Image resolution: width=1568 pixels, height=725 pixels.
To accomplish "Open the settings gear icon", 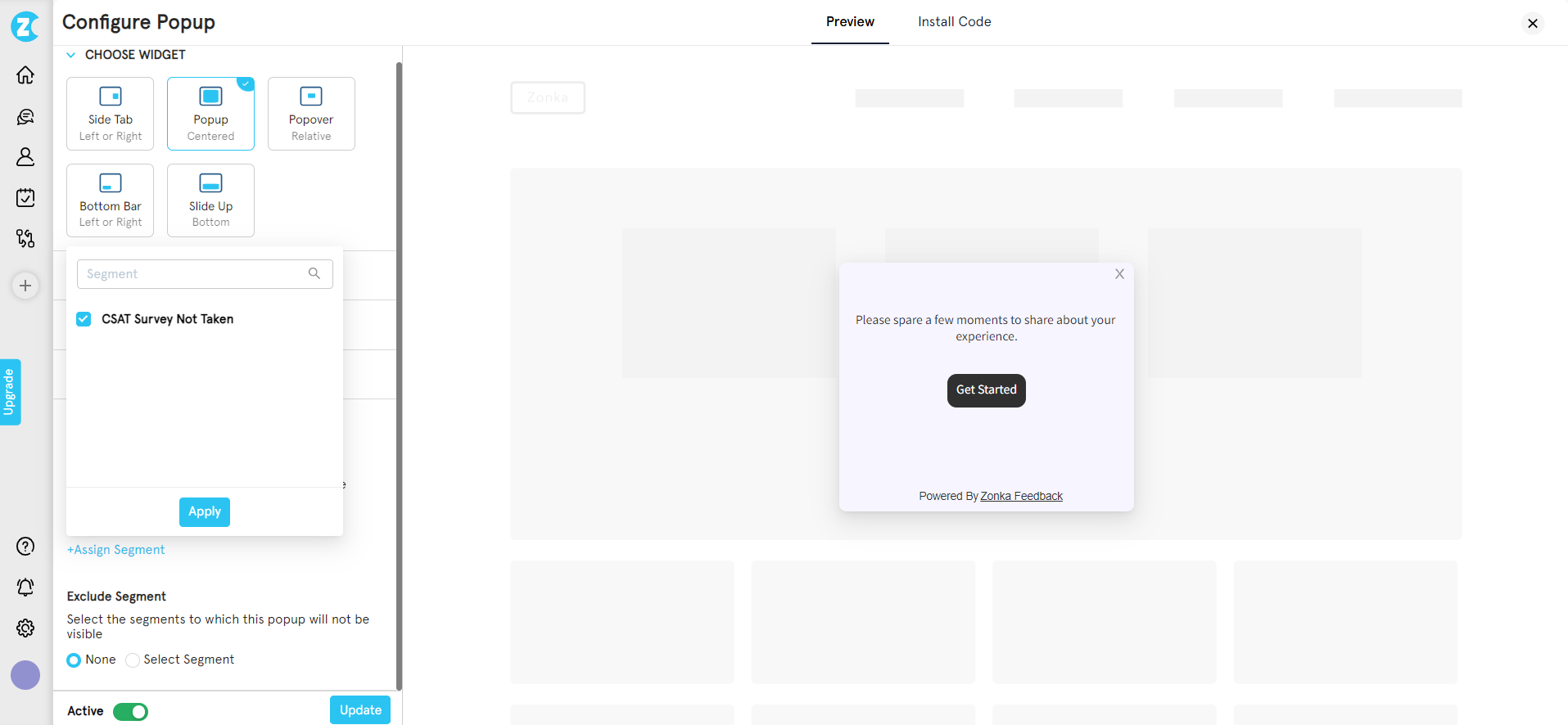I will click(25, 628).
